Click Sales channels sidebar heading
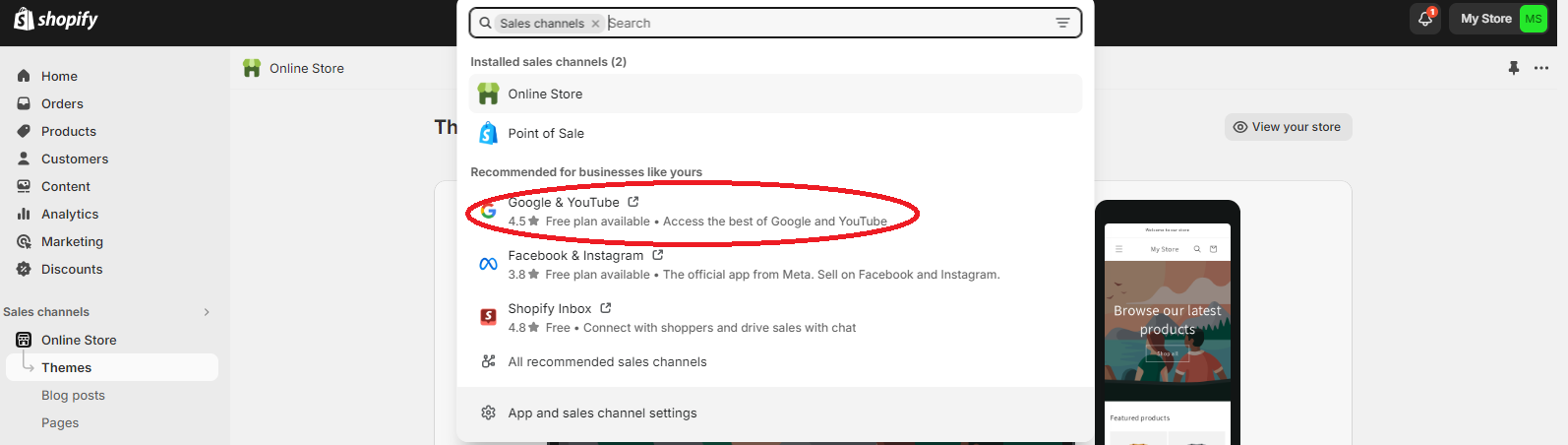Image resolution: width=1568 pixels, height=445 pixels. click(x=46, y=312)
